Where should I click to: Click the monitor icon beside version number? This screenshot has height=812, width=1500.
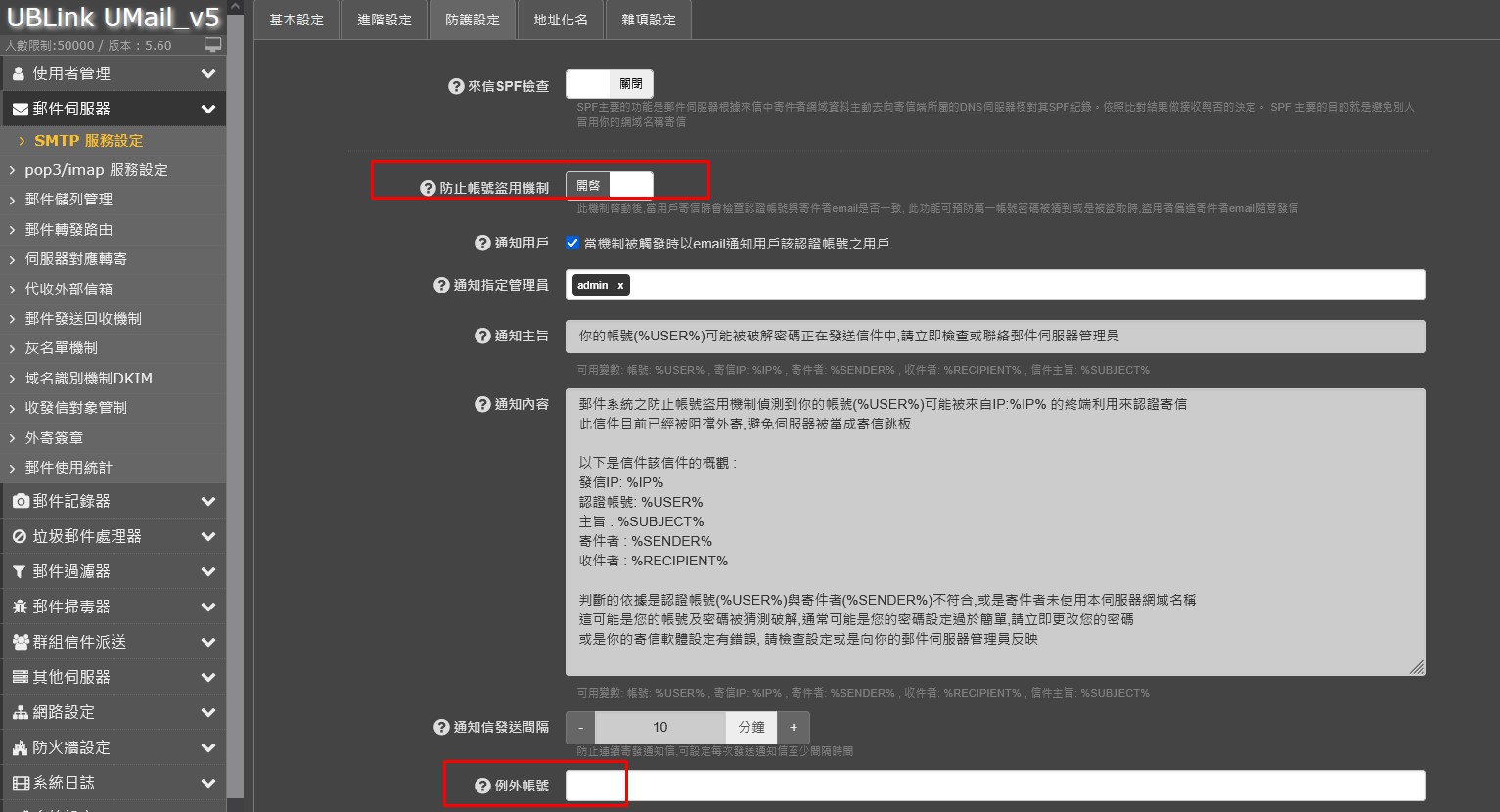coord(212,45)
